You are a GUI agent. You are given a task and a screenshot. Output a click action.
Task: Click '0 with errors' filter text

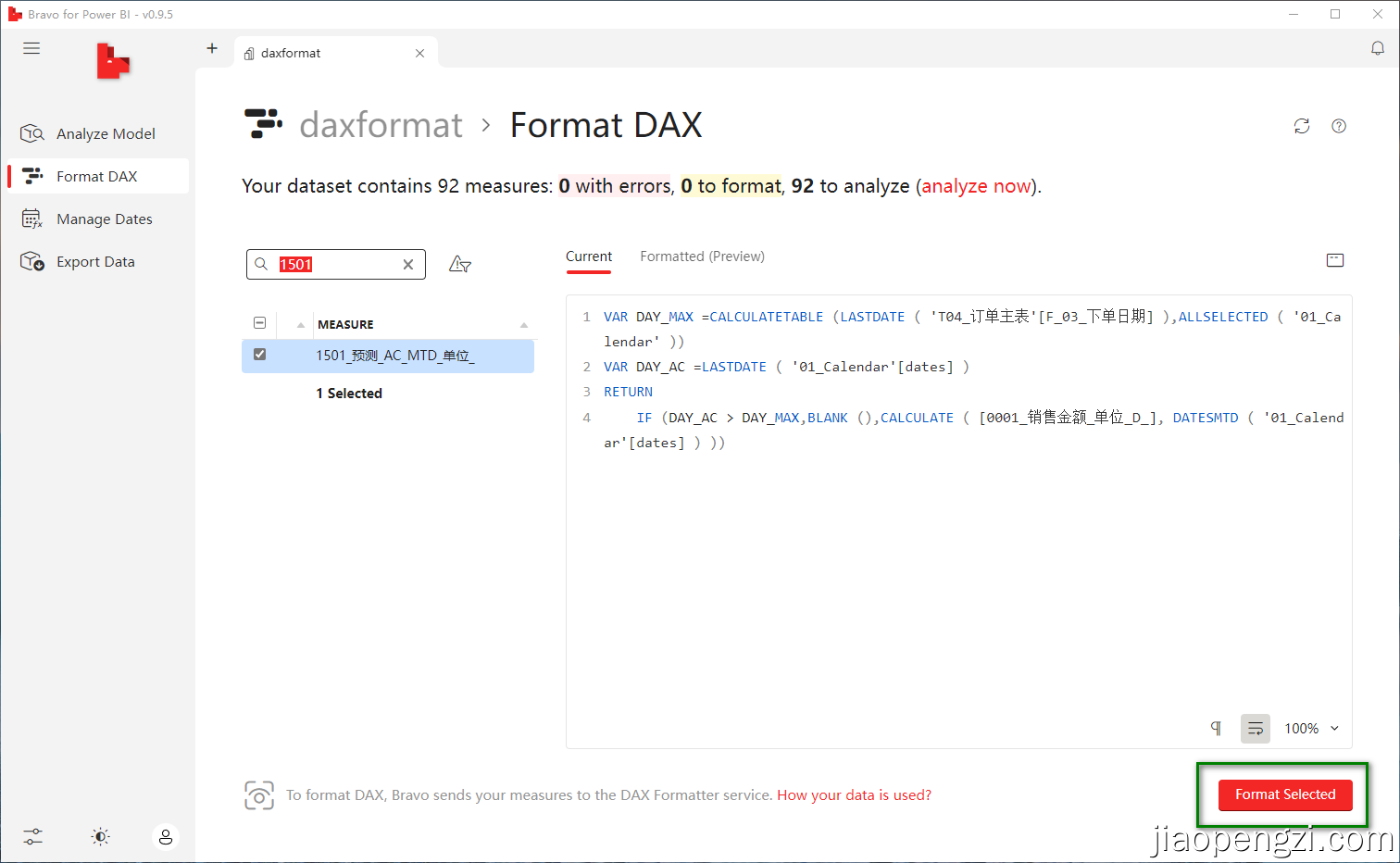click(615, 186)
